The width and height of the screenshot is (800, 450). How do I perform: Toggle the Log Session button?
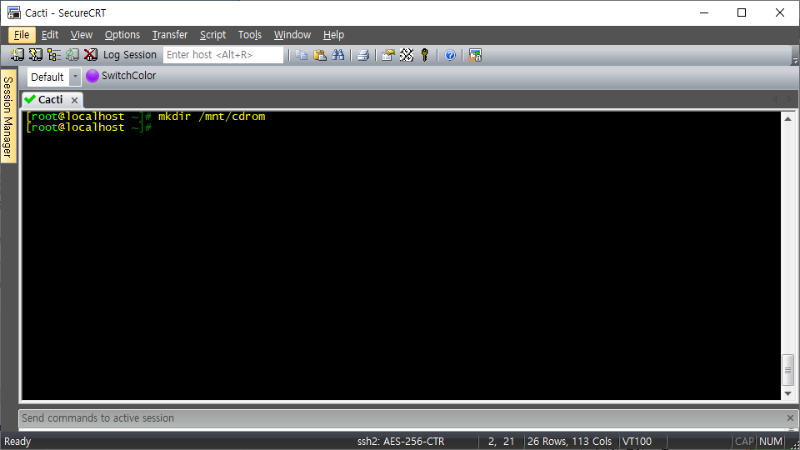pyautogui.click(x=129, y=55)
